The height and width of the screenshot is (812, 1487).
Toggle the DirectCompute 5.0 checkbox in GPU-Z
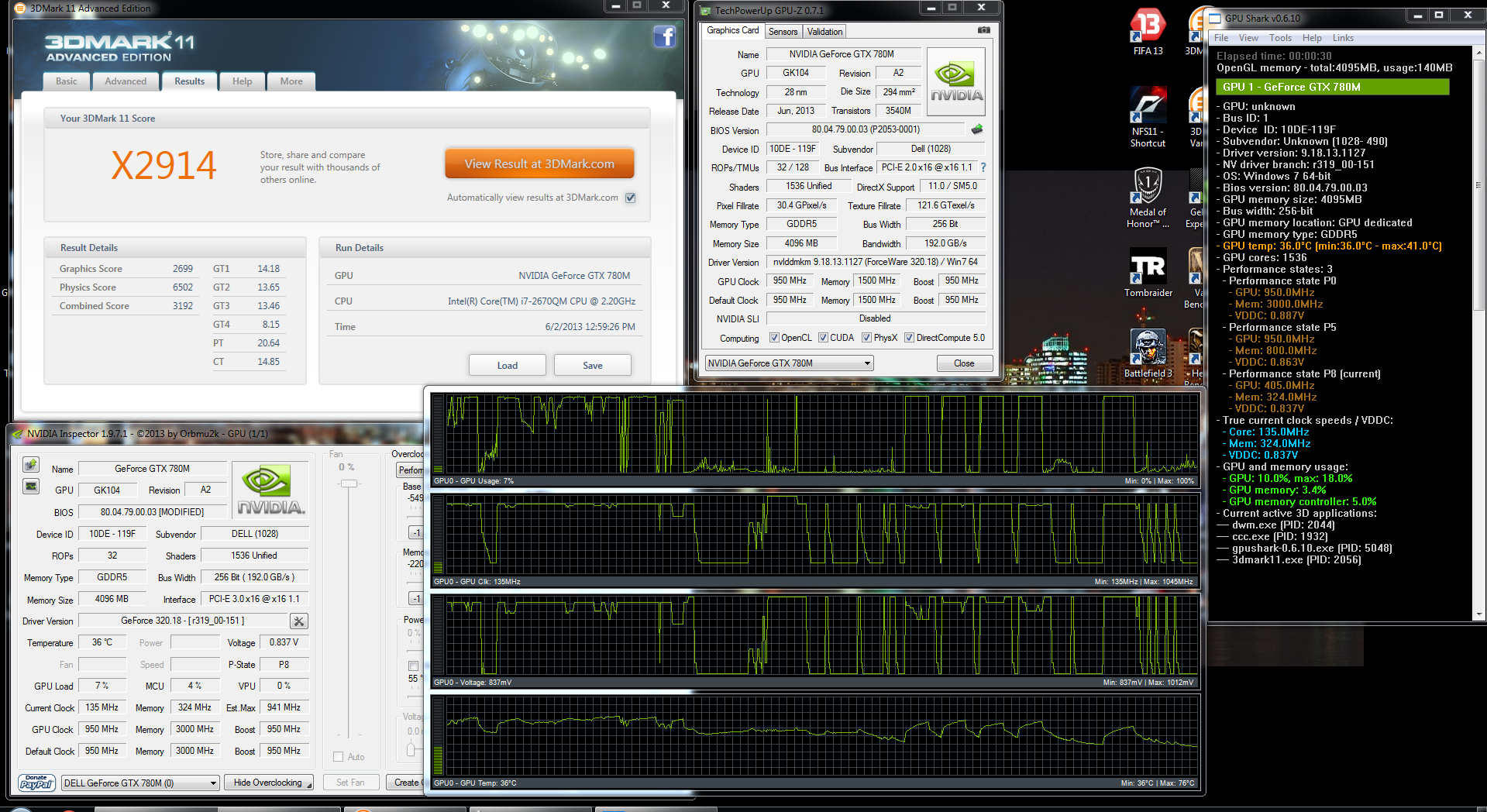coord(909,338)
